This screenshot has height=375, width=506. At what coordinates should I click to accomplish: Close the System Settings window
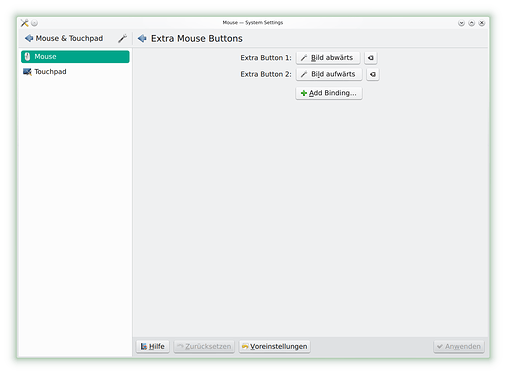482,23
